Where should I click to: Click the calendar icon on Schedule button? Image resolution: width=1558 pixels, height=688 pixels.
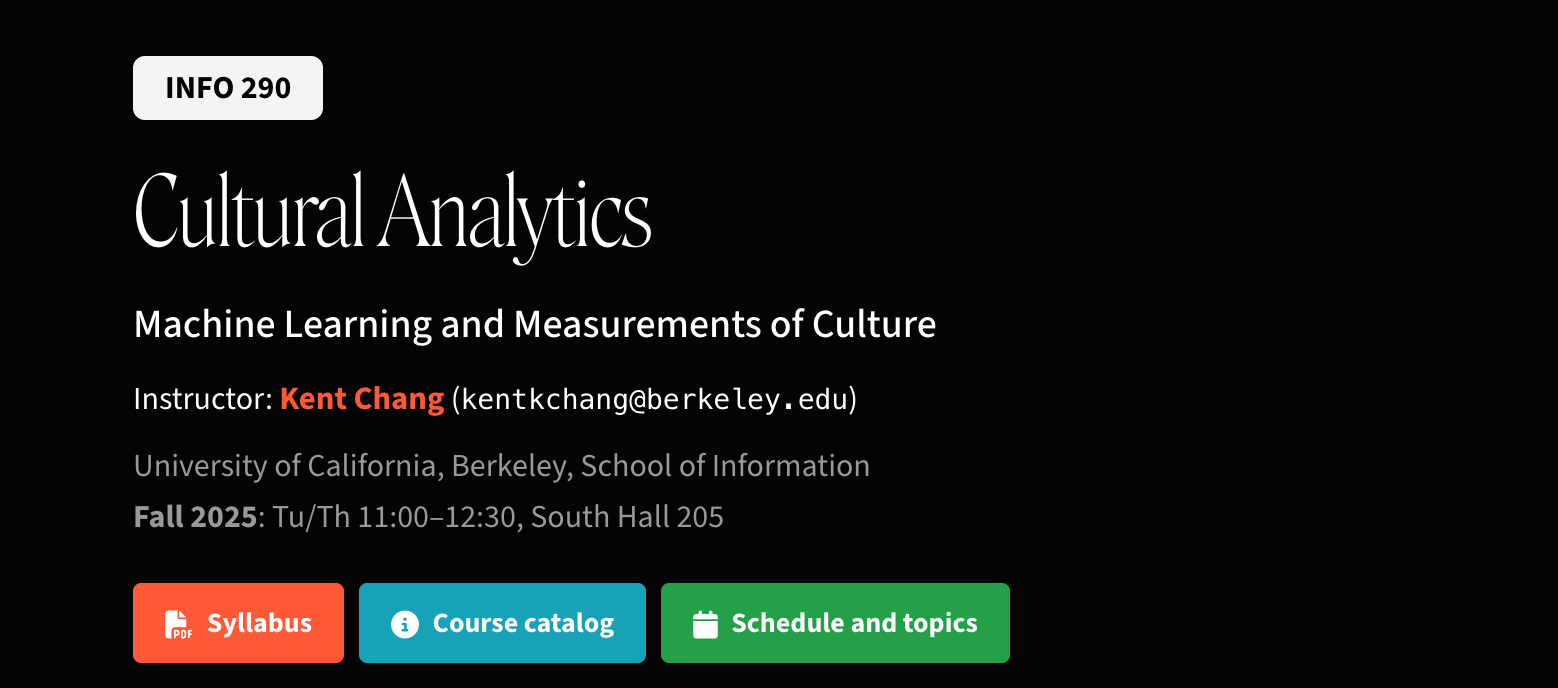point(706,624)
